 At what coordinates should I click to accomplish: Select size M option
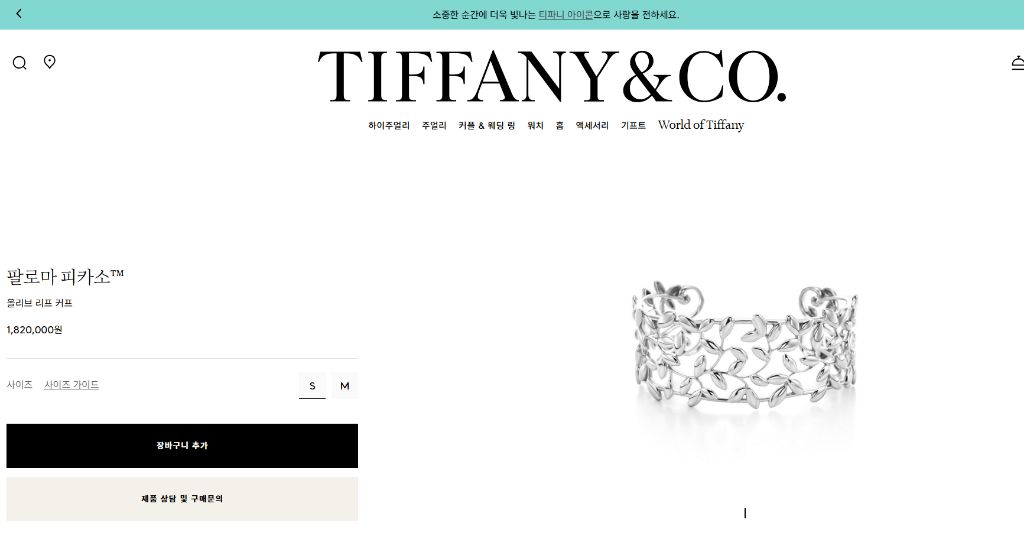point(345,386)
